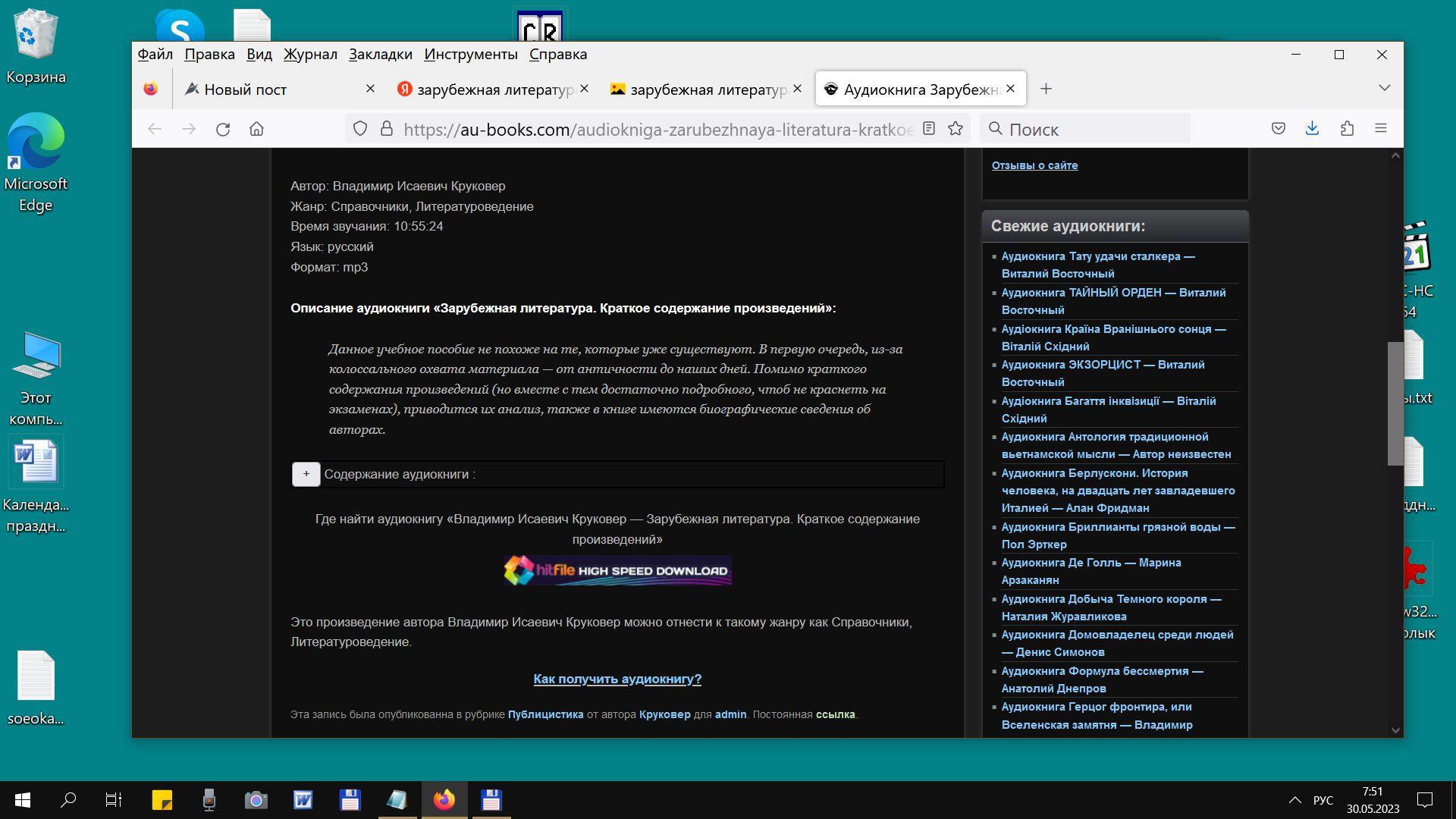Open the Pocket save icon
This screenshot has width=1456, height=819.
coord(1279,129)
